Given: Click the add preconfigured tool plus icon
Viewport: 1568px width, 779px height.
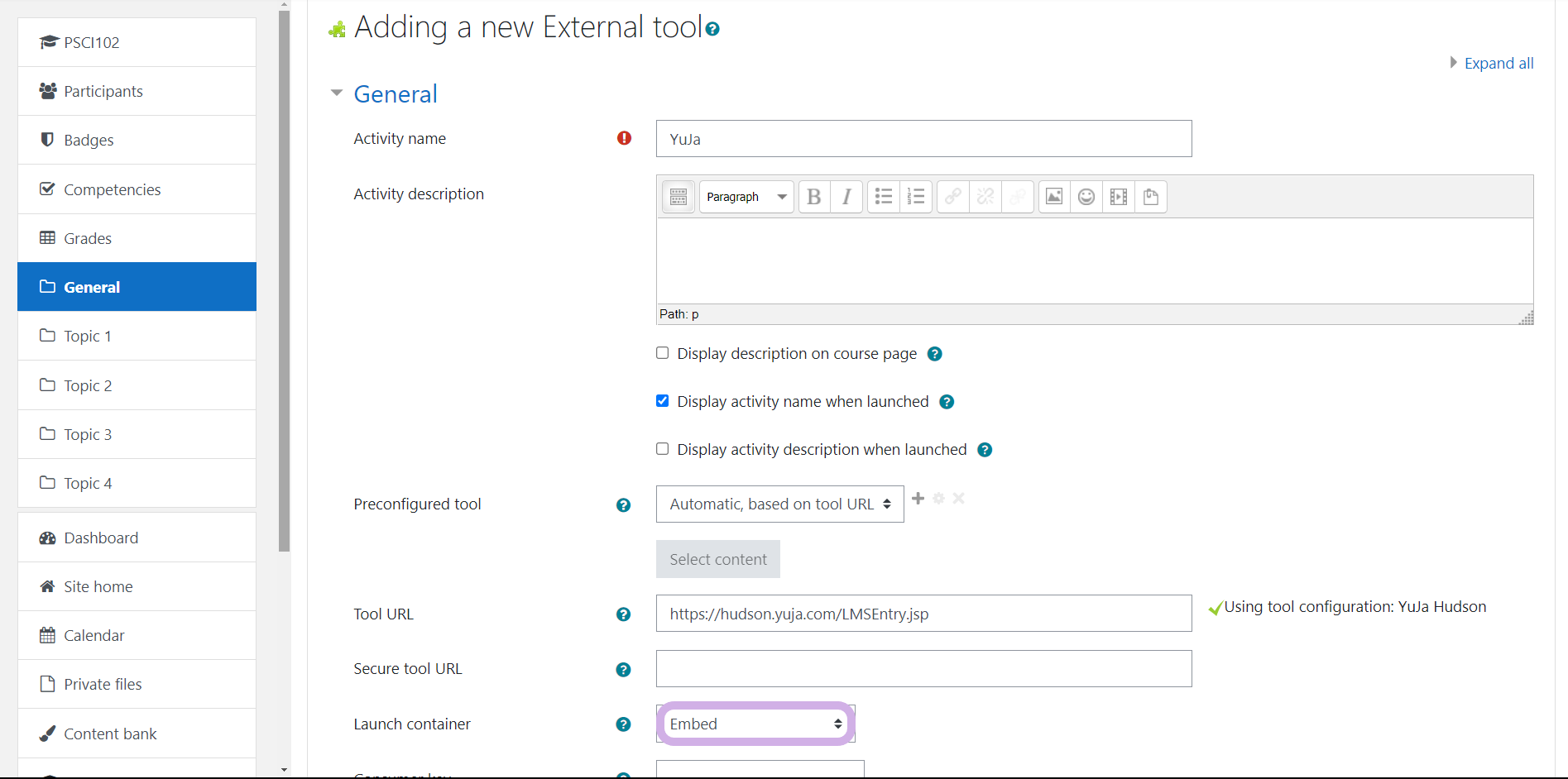Looking at the screenshot, I should point(918,498).
